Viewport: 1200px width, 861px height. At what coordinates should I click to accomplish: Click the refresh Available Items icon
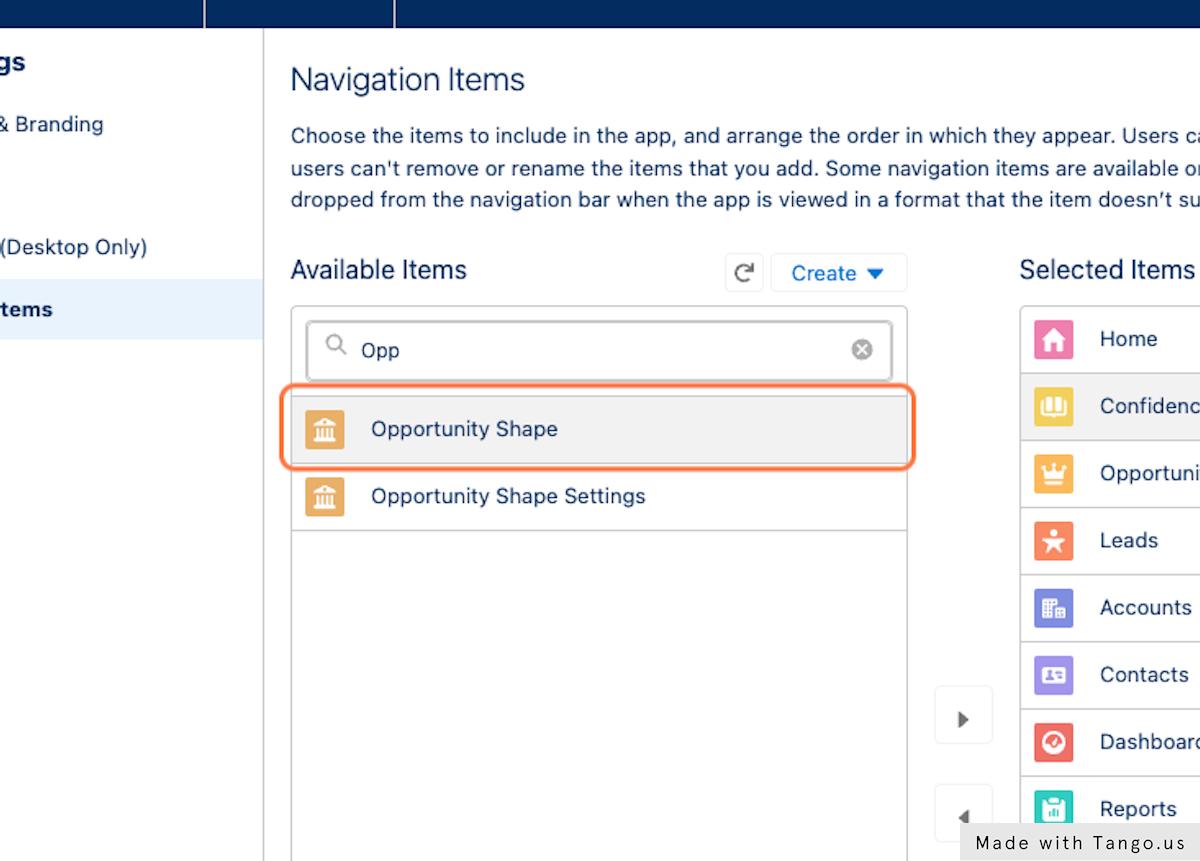(744, 273)
